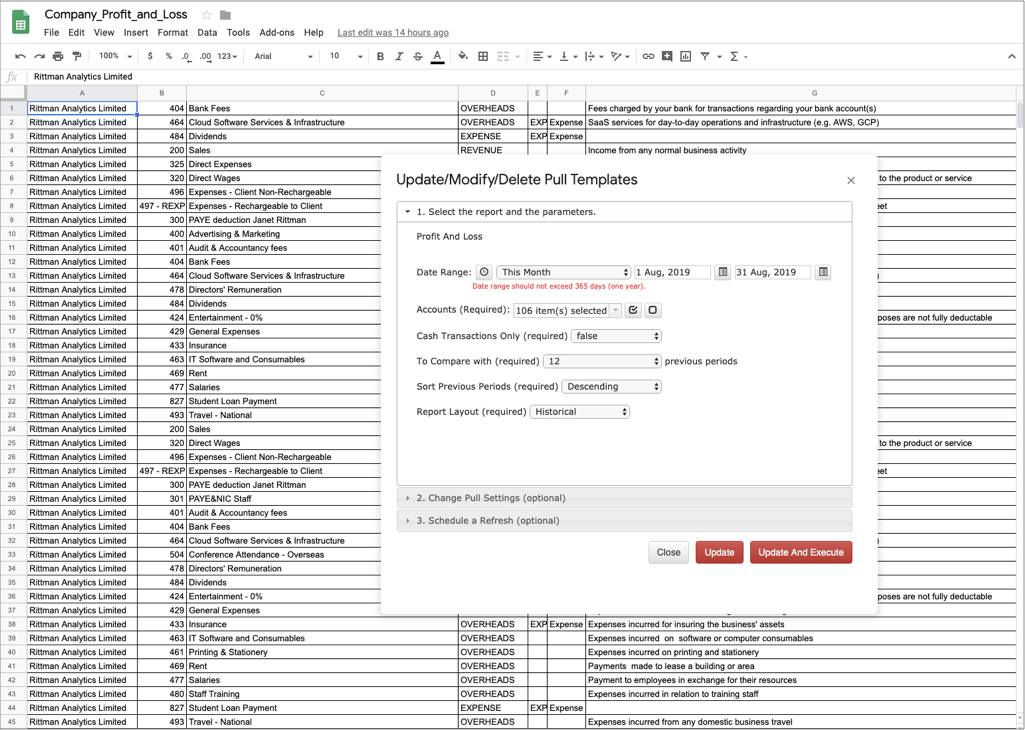
Task: Open the Add-ons menu
Action: [x=277, y=33]
